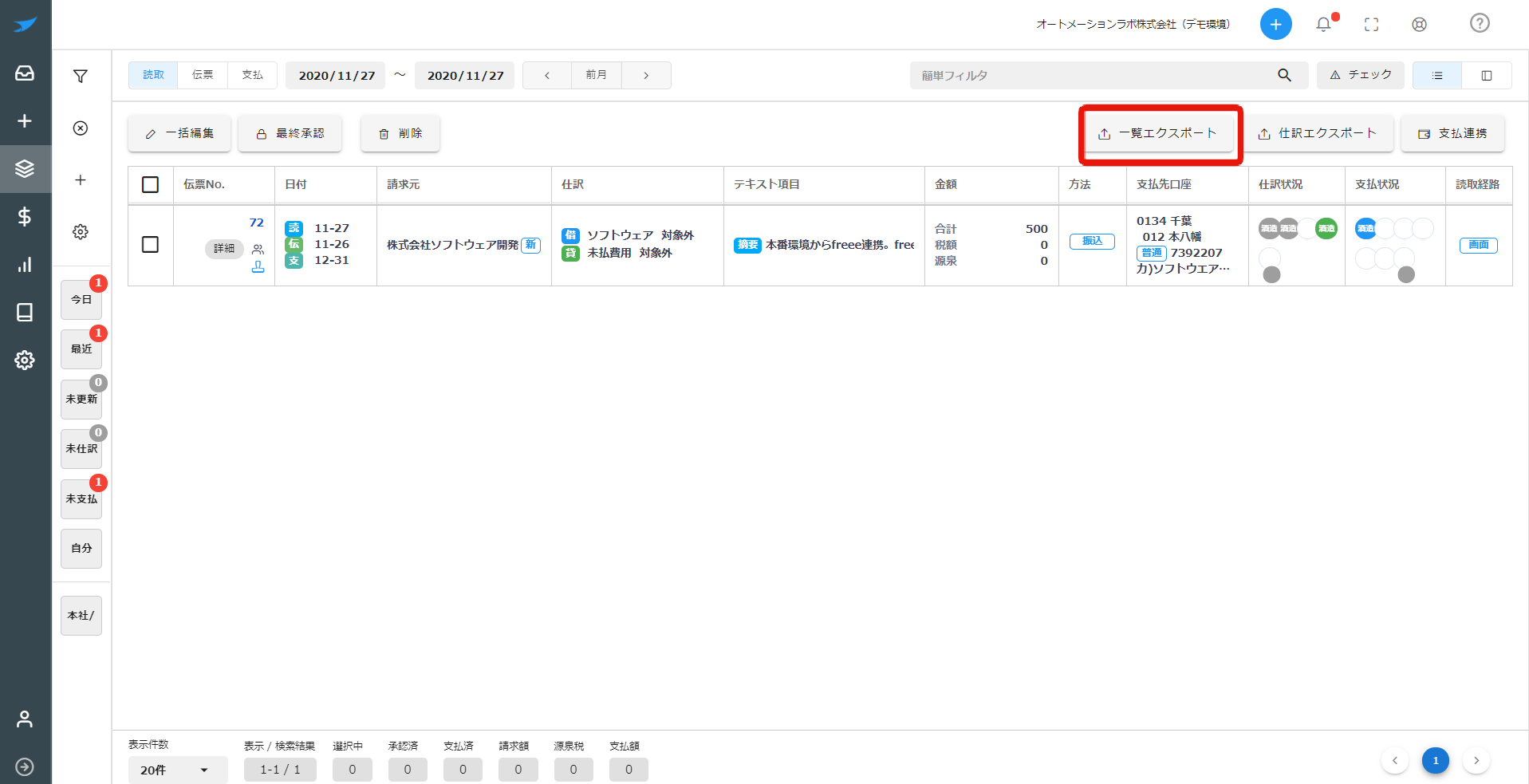Switch to the 支払 tab

click(252, 75)
